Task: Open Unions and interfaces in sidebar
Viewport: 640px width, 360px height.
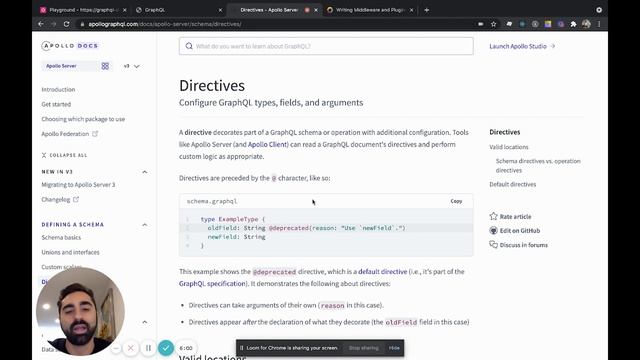Action: pyautogui.click(x=70, y=252)
